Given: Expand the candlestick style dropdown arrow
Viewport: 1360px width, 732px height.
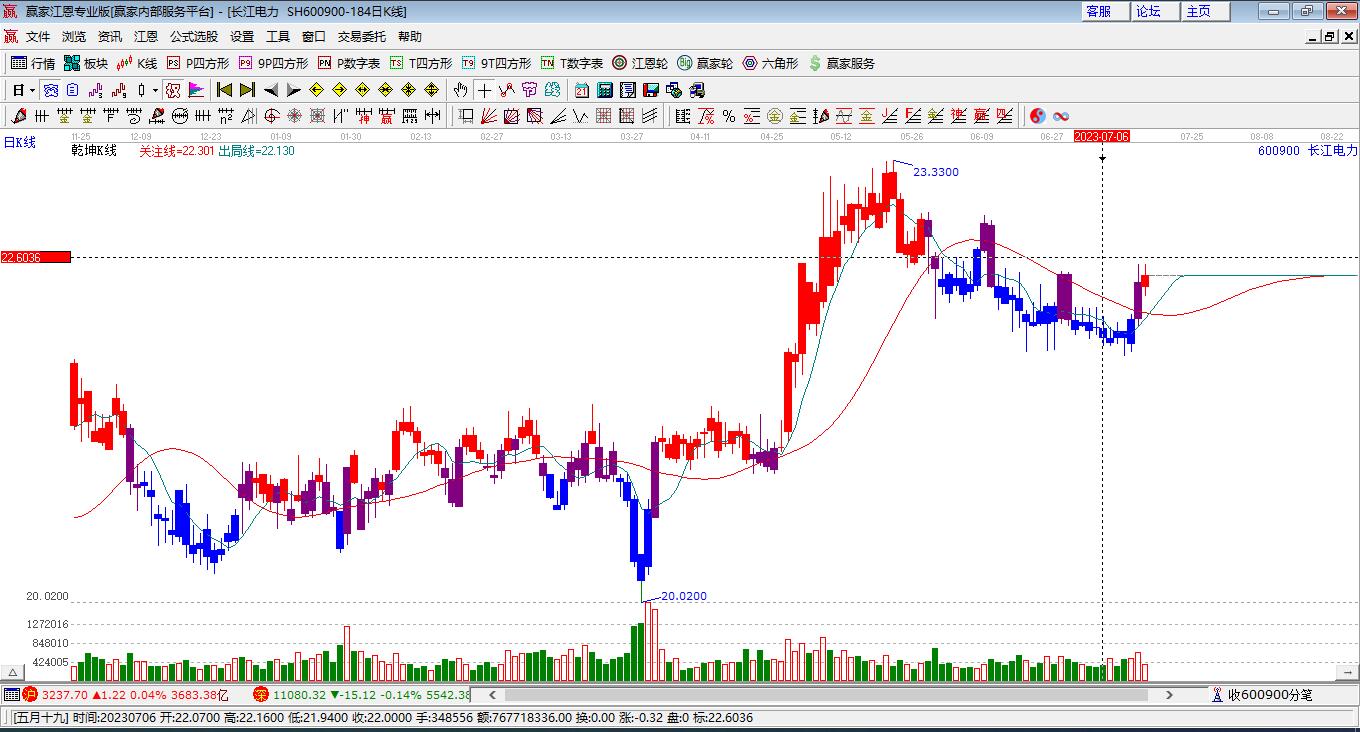Looking at the screenshot, I should click(x=155, y=90).
